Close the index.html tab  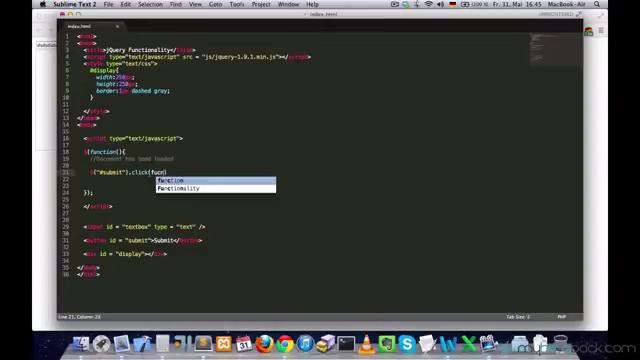coord(117,27)
